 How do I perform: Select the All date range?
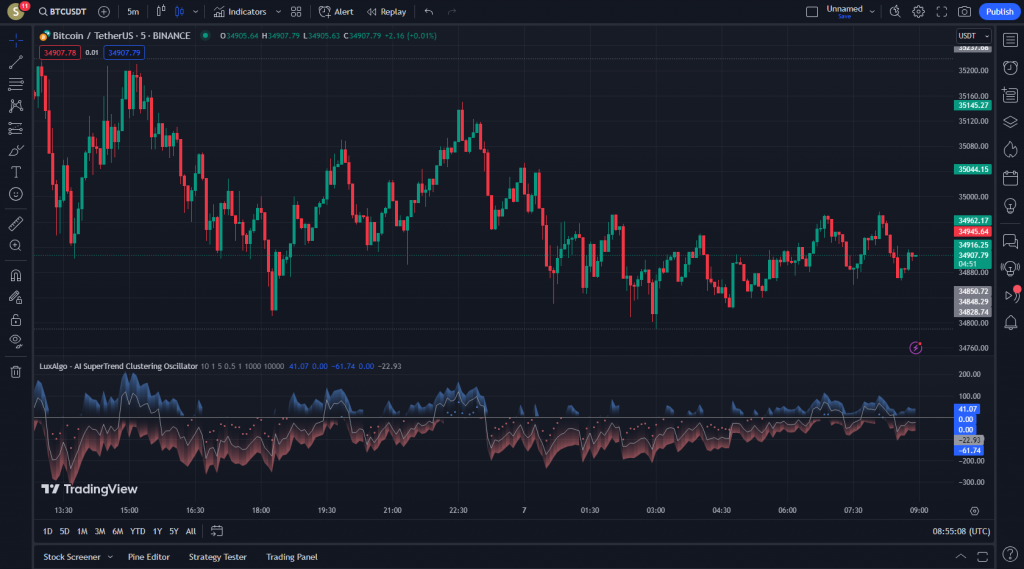pos(191,532)
